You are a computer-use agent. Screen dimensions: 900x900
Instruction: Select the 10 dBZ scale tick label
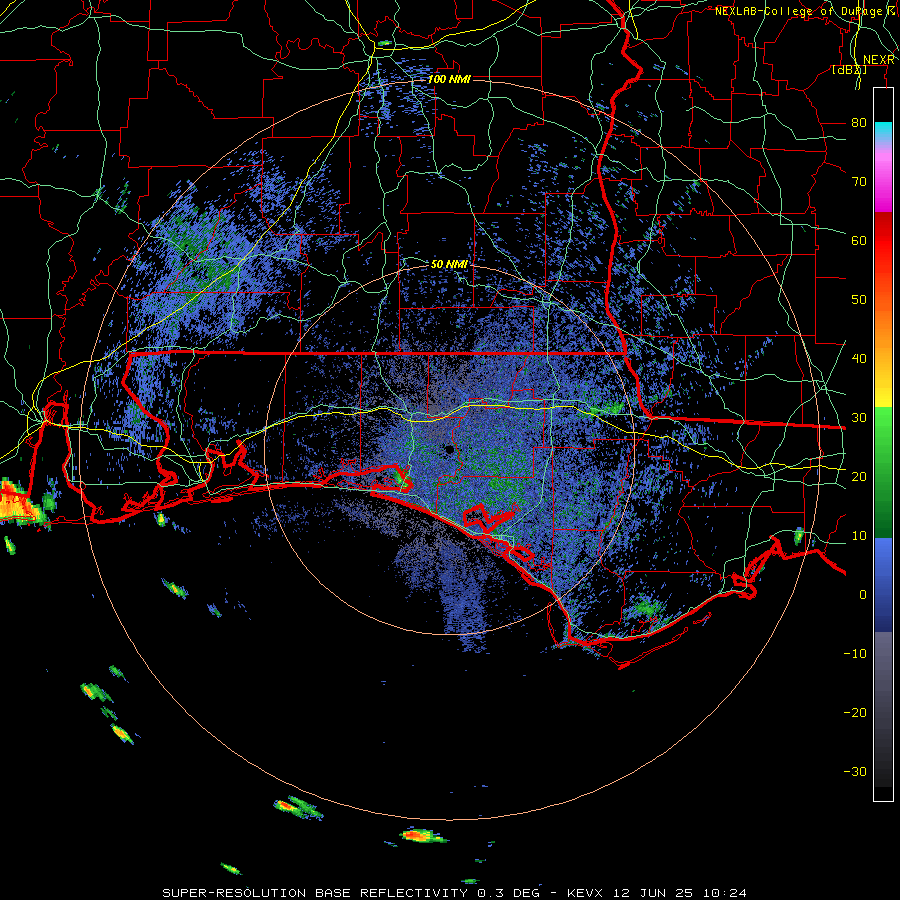tap(859, 536)
